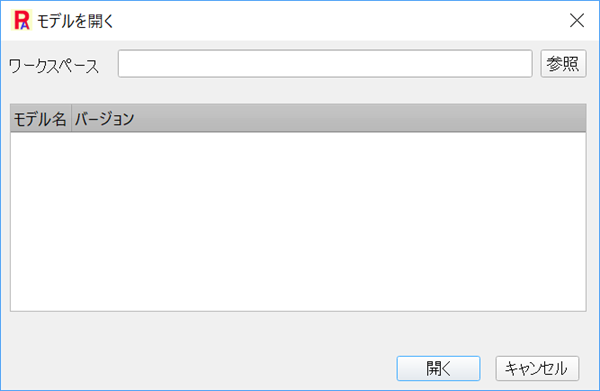Click the 開く button to open model
Viewport: 600px width, 391px height.
[439, 368]
